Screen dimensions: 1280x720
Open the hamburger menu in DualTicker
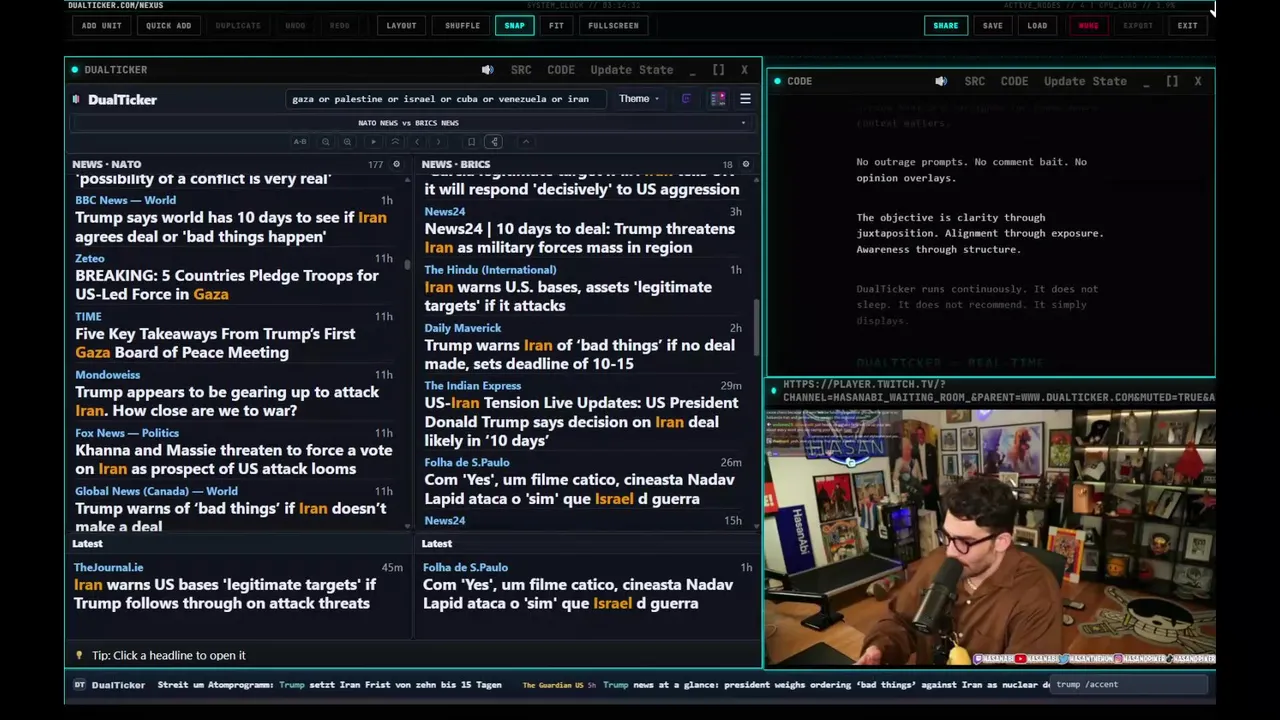pos(745,99)
